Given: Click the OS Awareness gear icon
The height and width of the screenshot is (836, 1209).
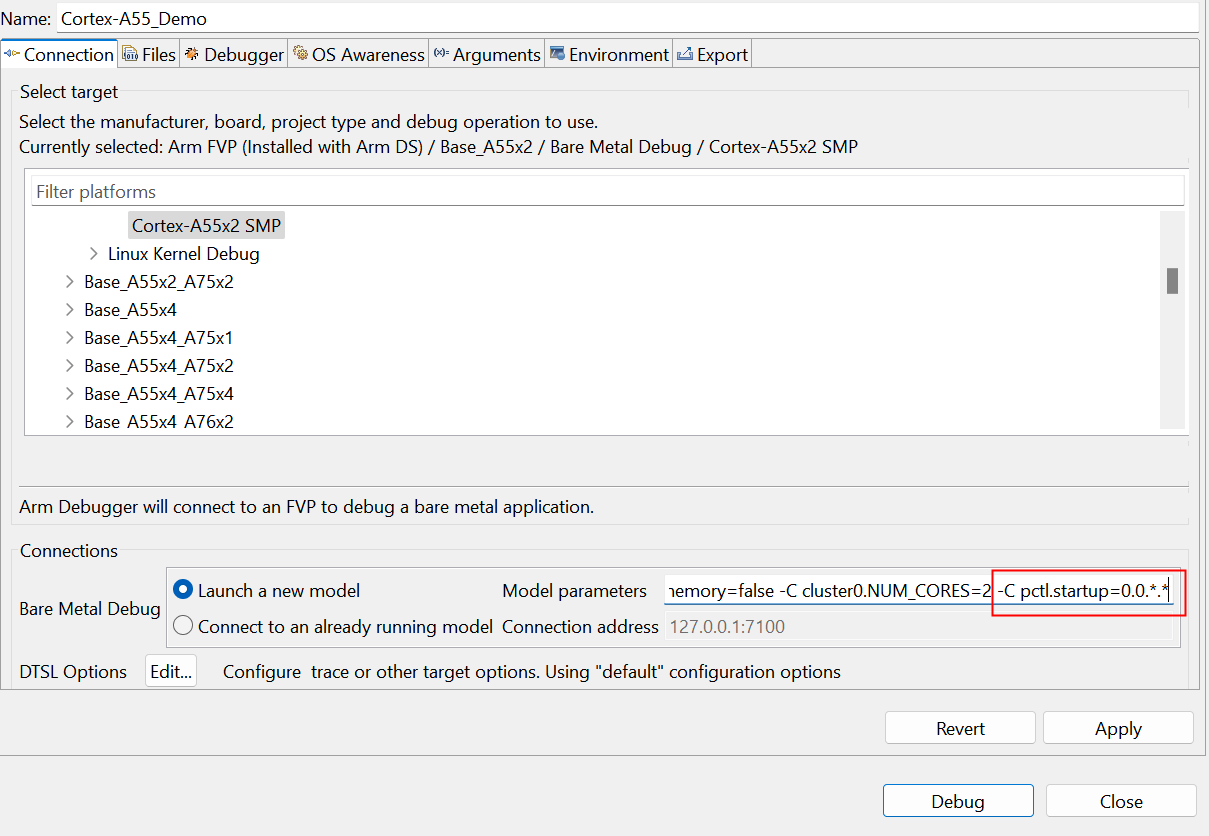Looking at the screenshot, I should tap(300, 54).
